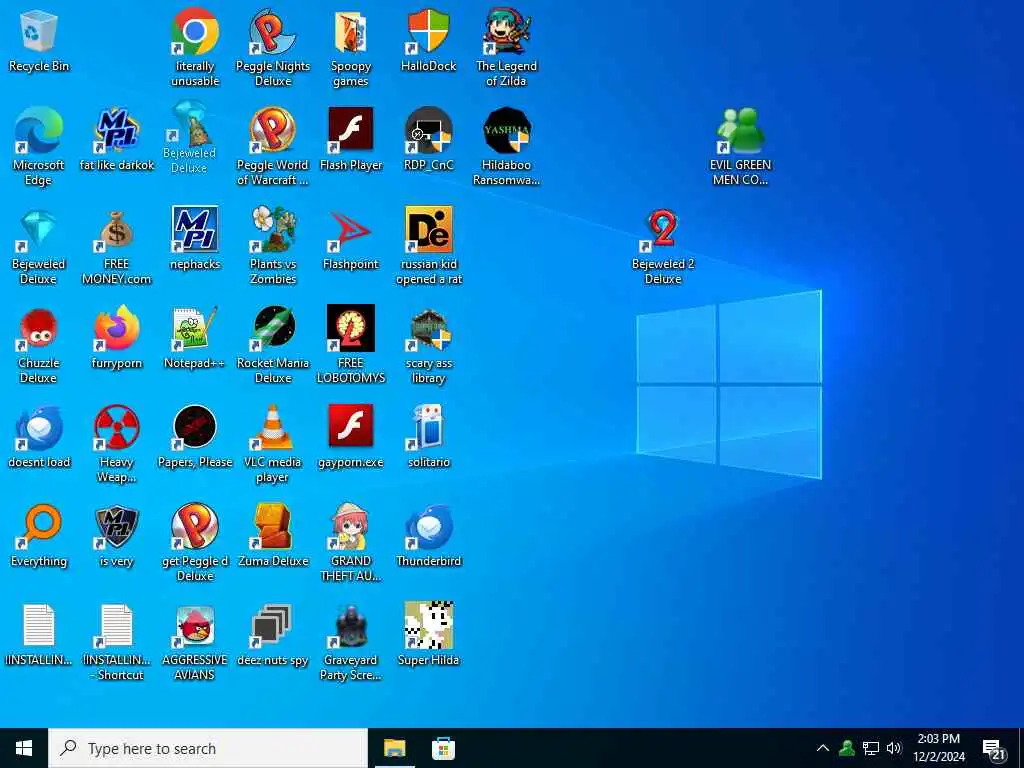Open the clock showing 2:03 PM
The height and width of the screenshot is (768, 1024).
[x=938, y=748]
